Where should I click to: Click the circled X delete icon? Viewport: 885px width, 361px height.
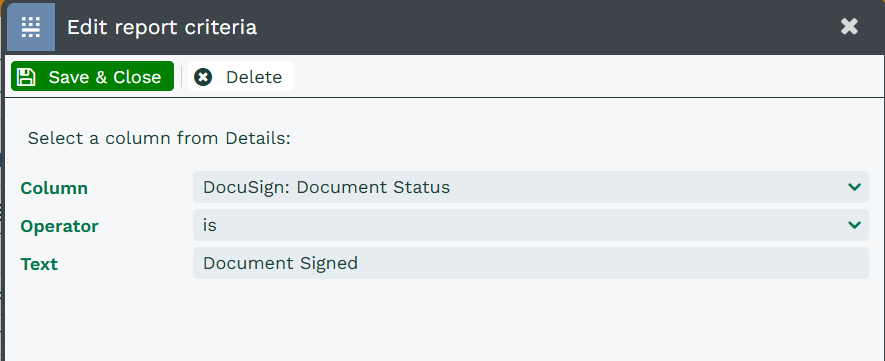point(203,77)
